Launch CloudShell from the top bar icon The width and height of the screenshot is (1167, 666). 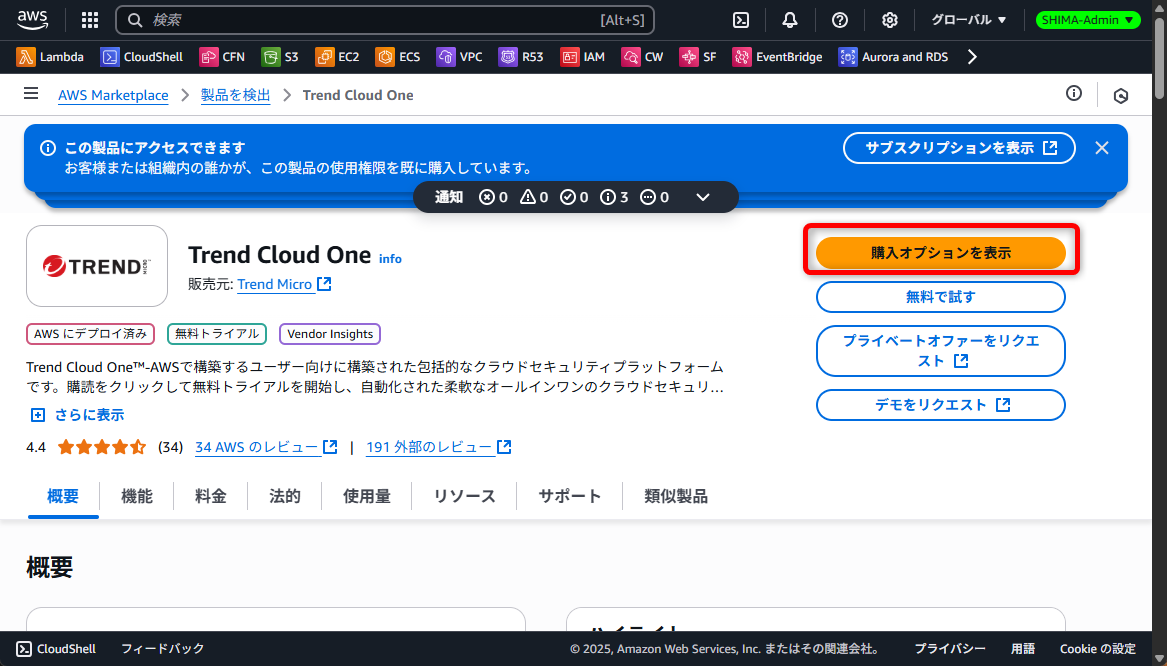pos(741,20)
